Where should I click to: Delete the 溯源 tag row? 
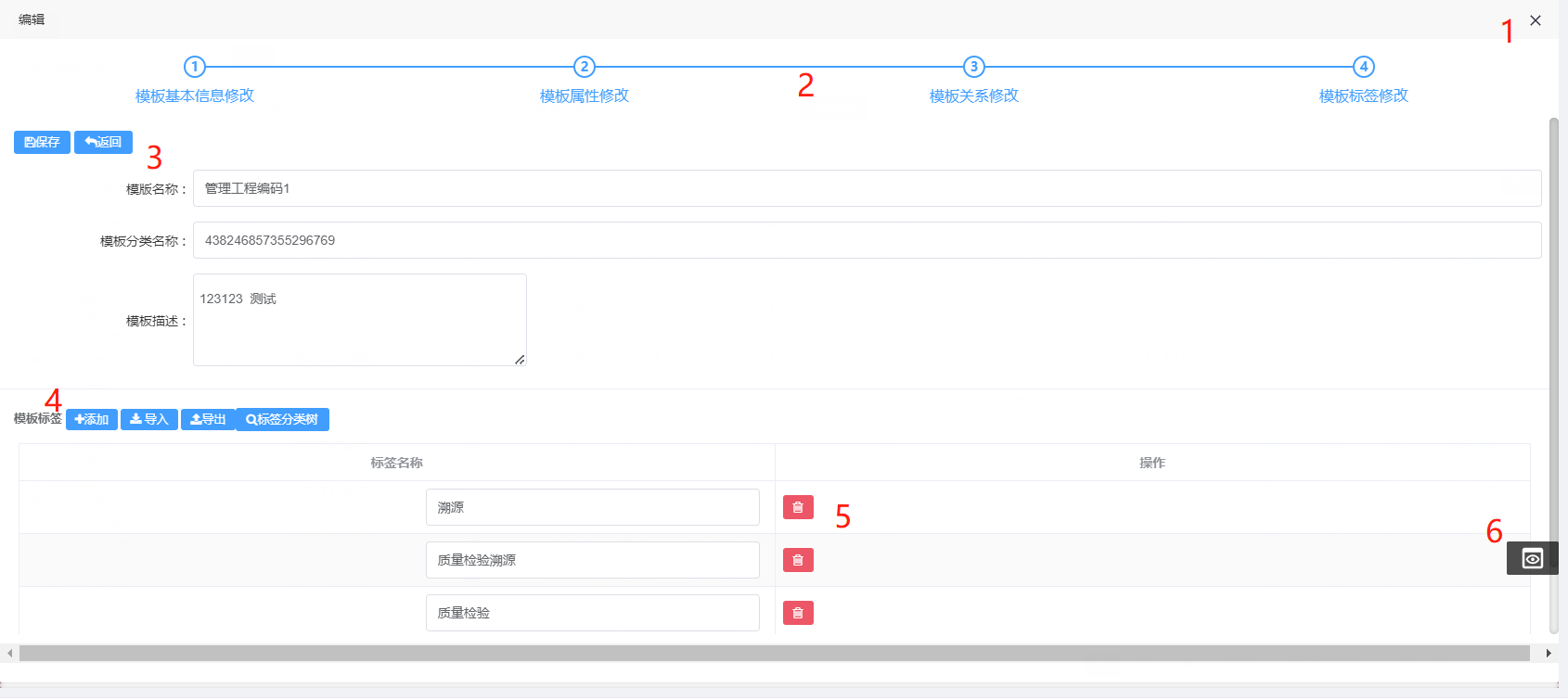pyautogui.click(x=798, y=507)
